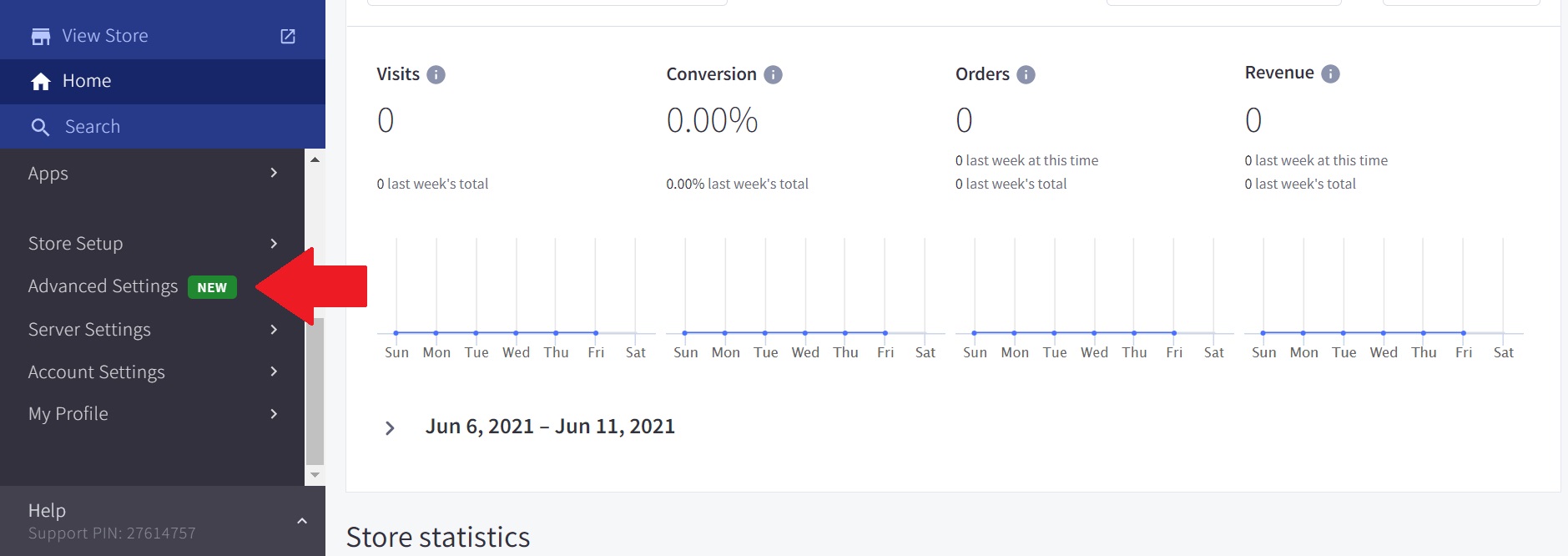Viewport: 1568px width, 556px height.
Task: Open store via external link icon
Action: (288, 37)
